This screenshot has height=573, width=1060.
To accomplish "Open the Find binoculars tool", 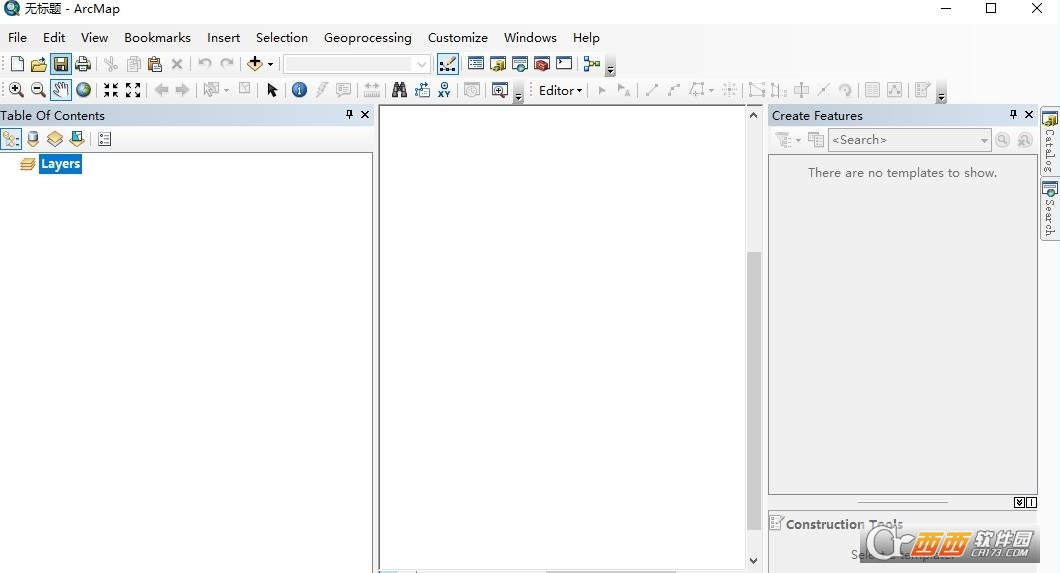I will pos(400,90).
